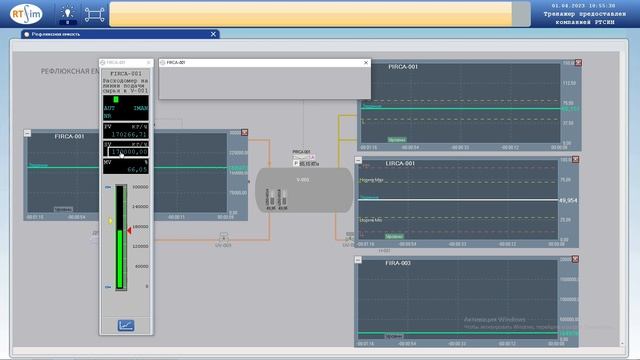Click the PIRCA-001 trend title
This screenshot has width=640, height=360.
(403, 67)
